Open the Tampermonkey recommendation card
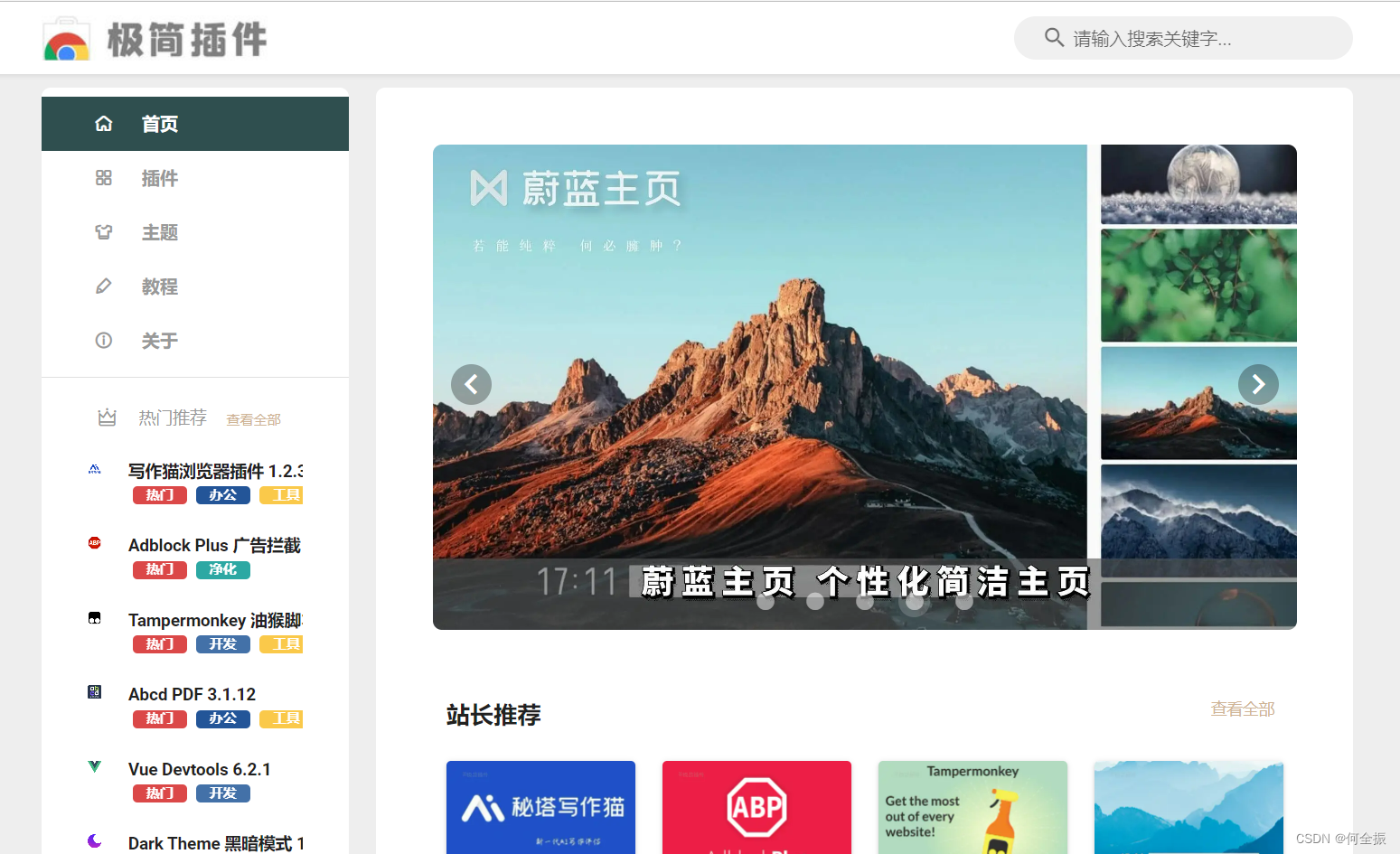 coord(972,807)
